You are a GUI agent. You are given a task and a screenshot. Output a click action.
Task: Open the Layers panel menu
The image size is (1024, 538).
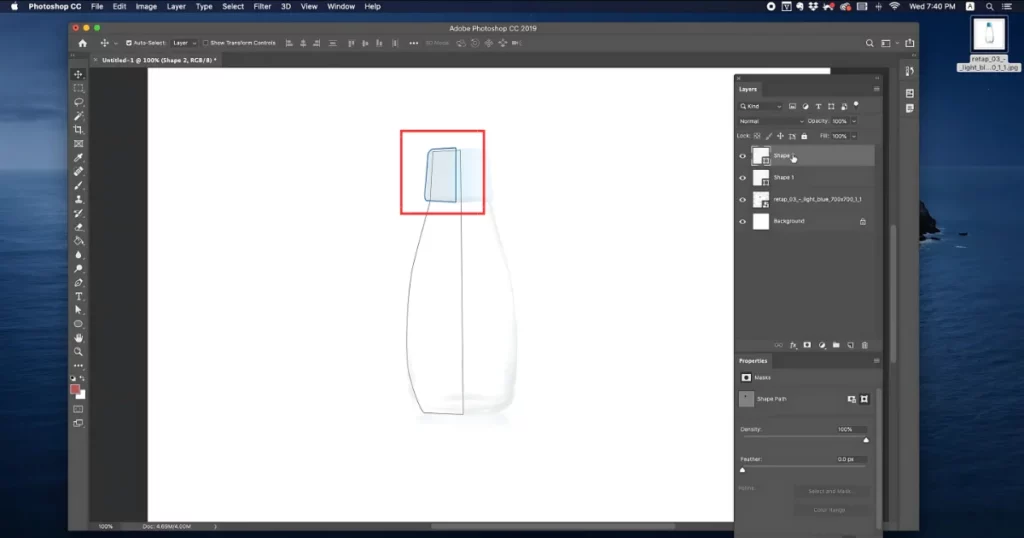point(876,89)
